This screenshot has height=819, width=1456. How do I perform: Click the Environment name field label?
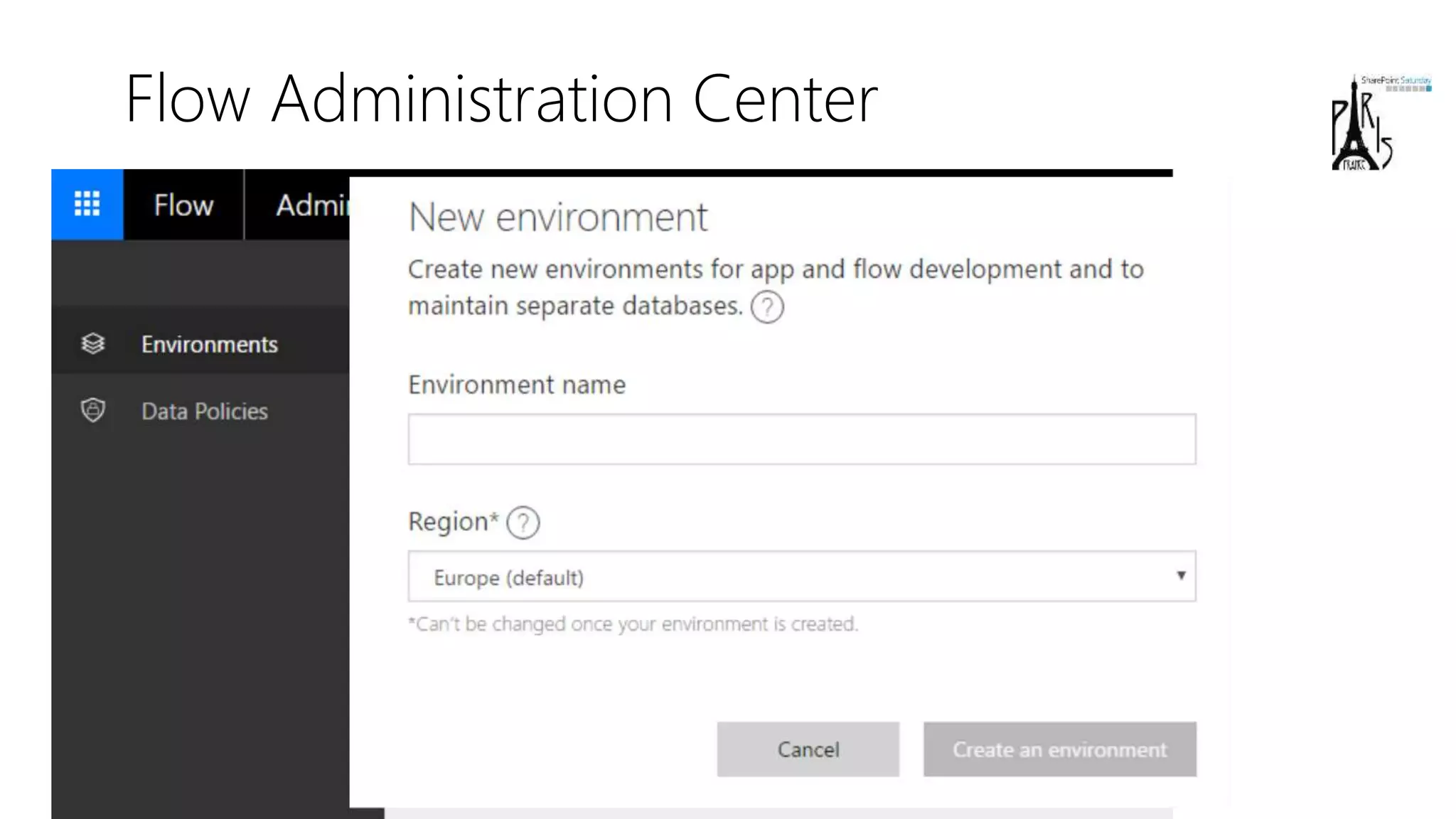point(517,385)
